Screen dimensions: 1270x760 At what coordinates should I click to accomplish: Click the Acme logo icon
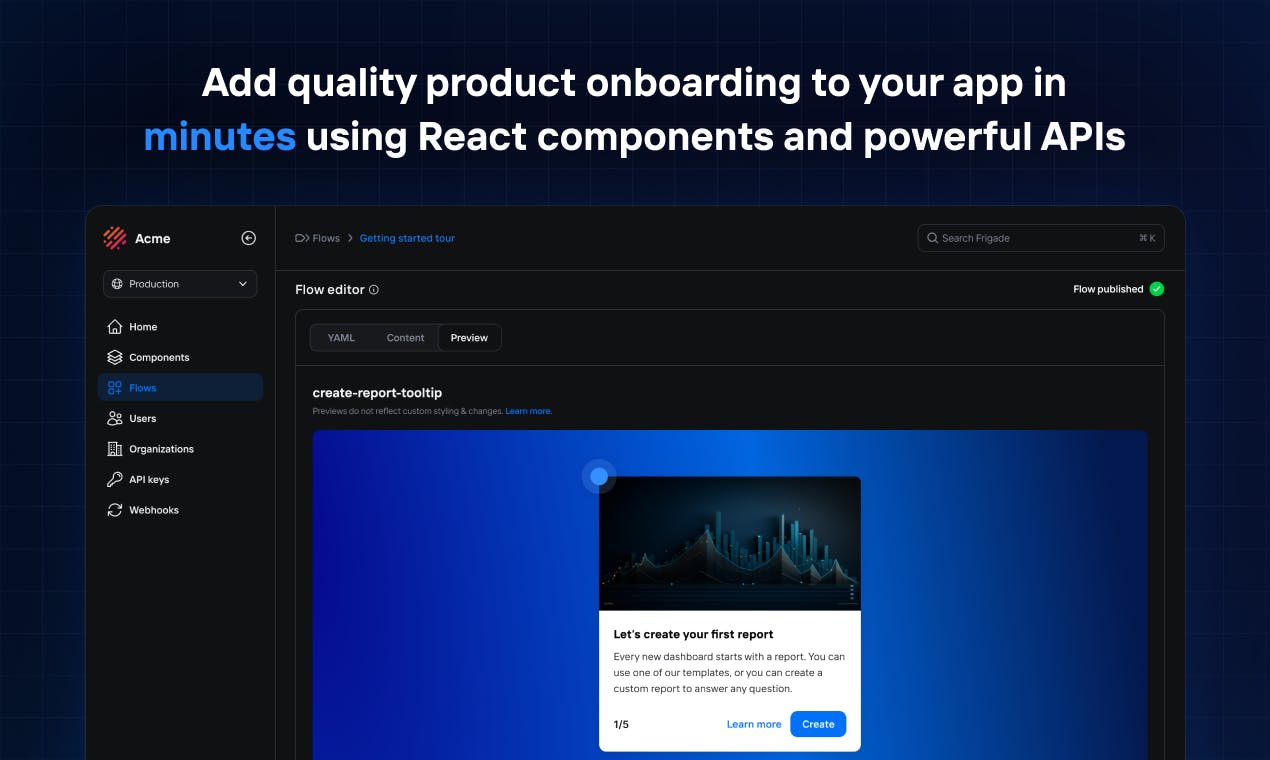[x=115, y=238]
